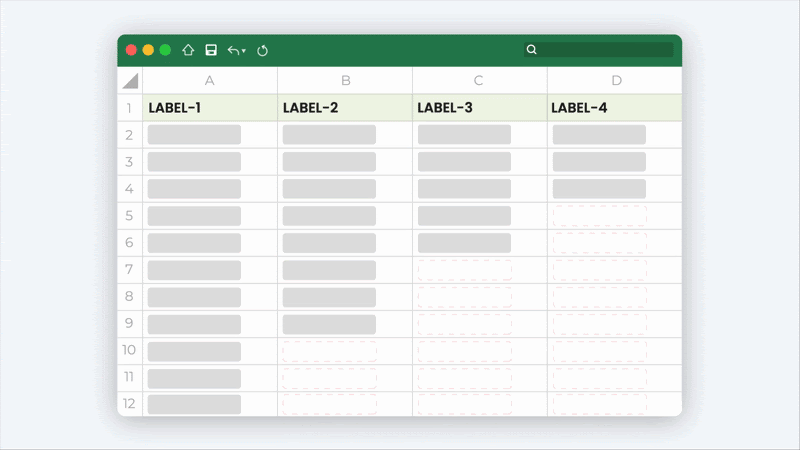Click the Save floppy disk icon
Viewport: 800px width, 450px height.
click(x=211, y=50)
